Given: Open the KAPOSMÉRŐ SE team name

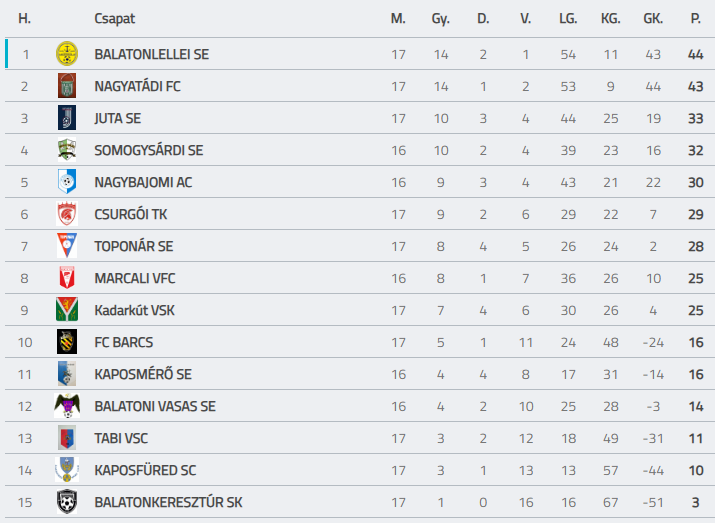Looking at the screenshot, I should pos(143,374).
